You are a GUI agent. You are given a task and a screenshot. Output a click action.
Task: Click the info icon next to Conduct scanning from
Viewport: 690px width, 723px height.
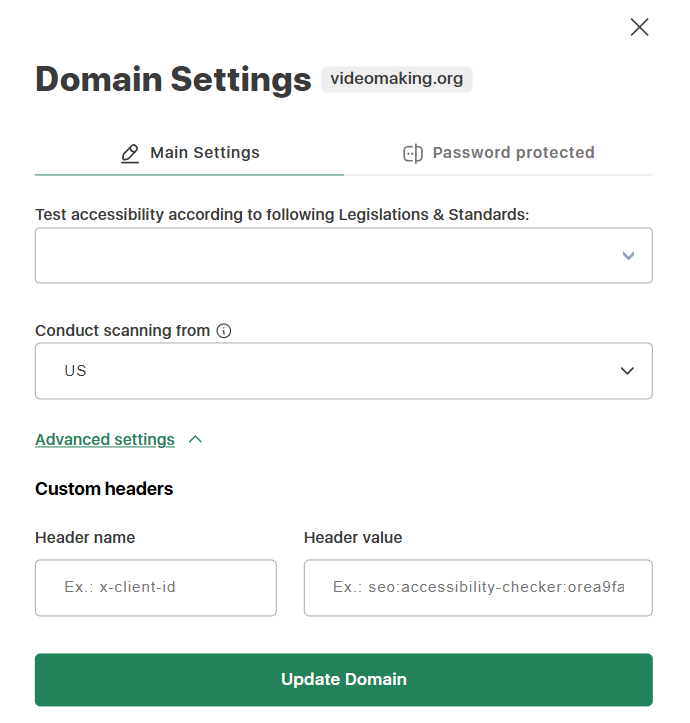(x=224, y=331)
